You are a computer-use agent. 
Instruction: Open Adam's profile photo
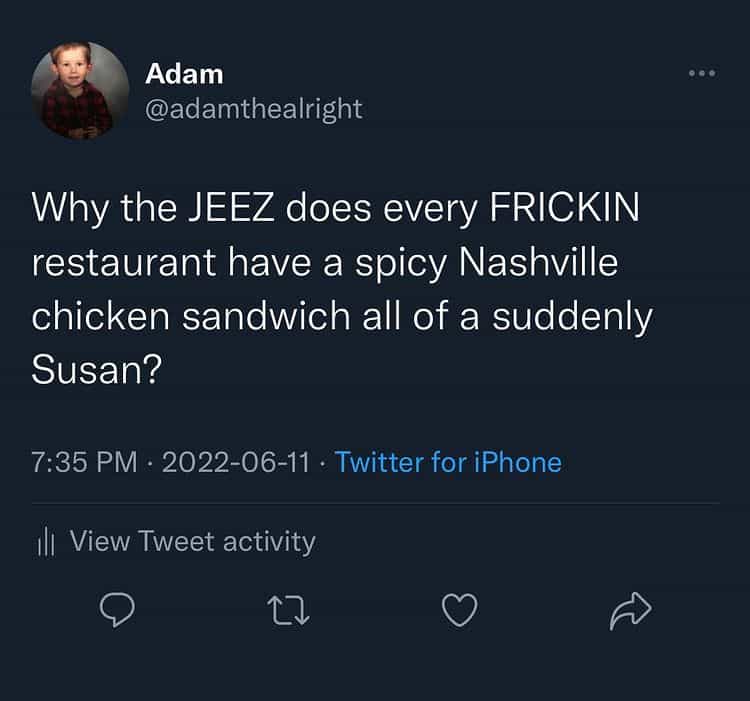click(79, 90)
